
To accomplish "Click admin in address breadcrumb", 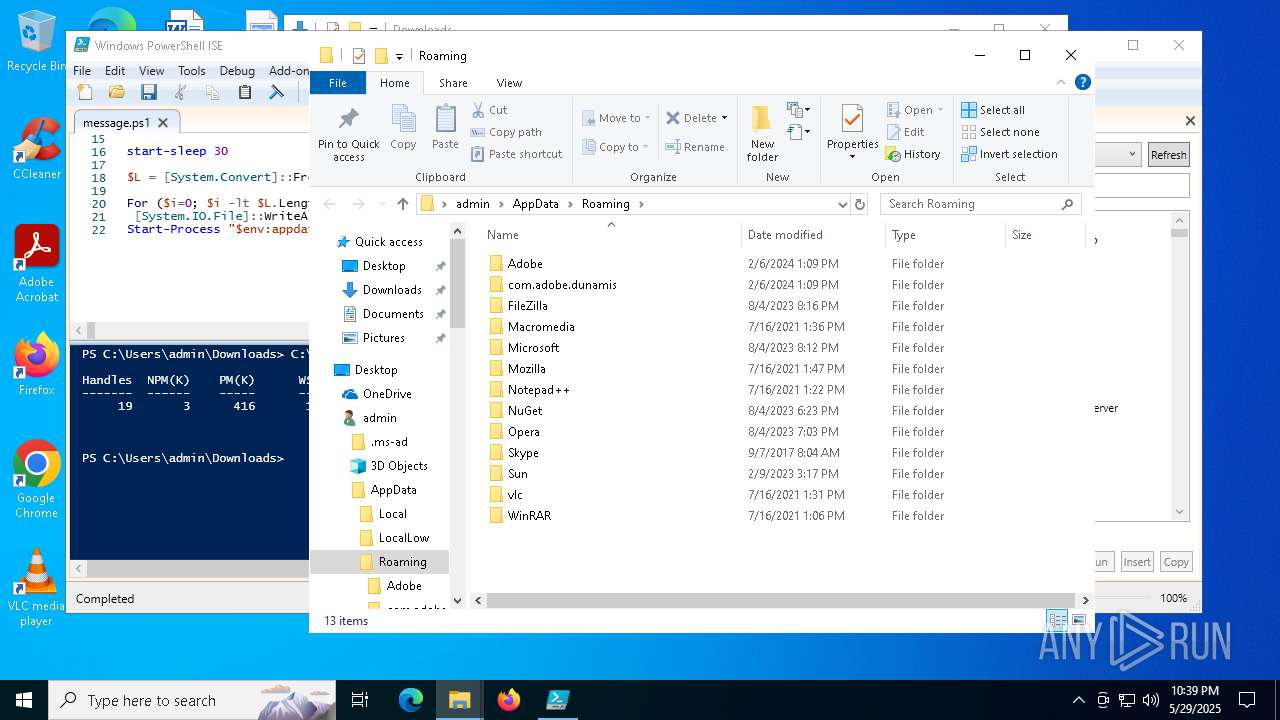I will (473, 204).
